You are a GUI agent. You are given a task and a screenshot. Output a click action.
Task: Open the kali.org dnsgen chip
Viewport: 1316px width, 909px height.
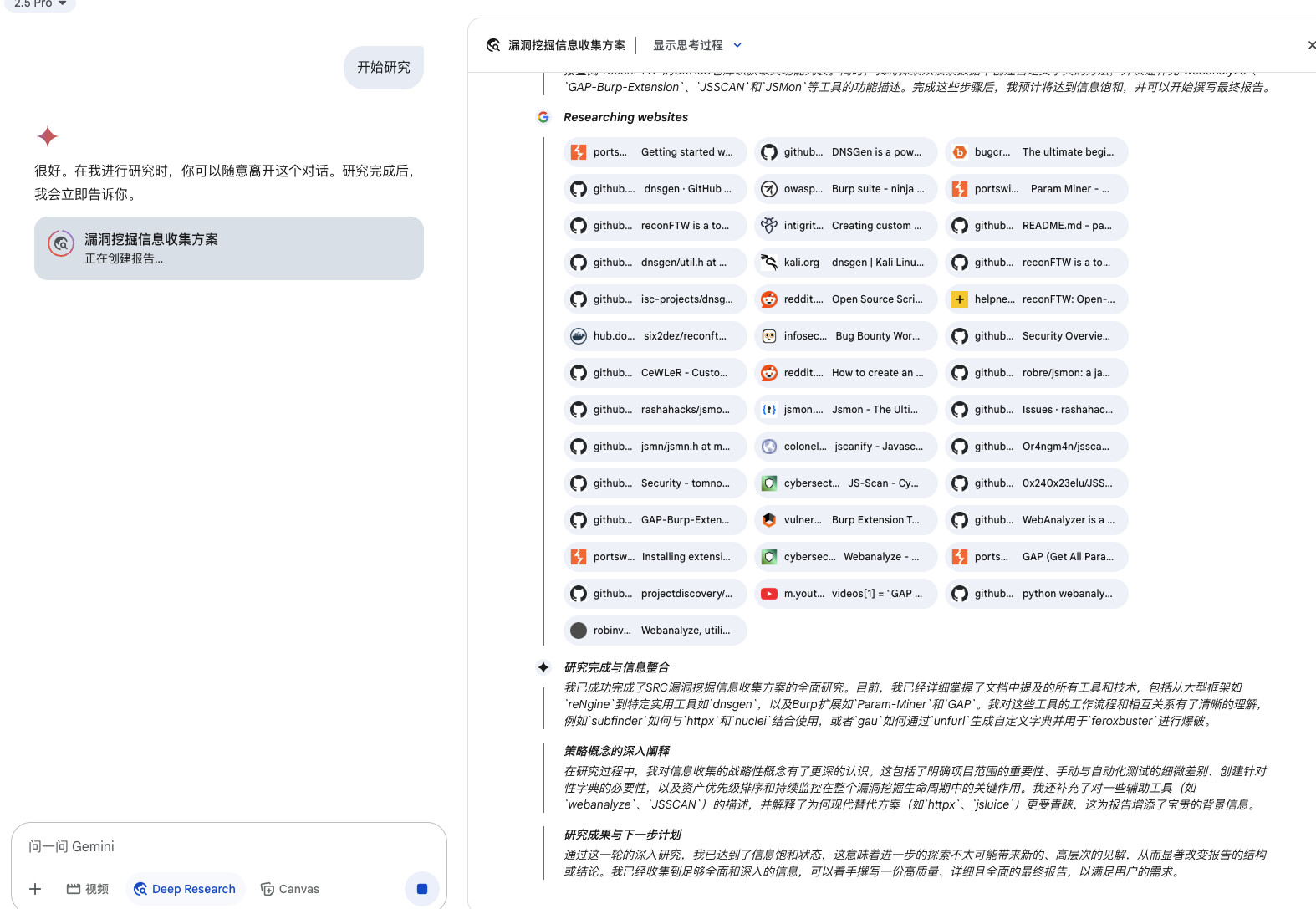(845, 263)
